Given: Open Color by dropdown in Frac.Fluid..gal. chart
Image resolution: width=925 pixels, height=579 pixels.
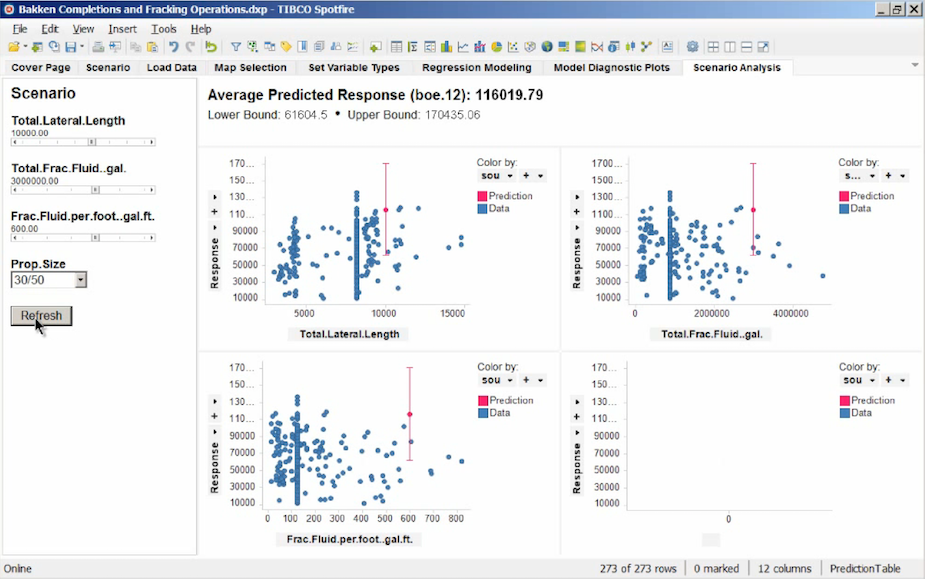Looking at the screenshot, I should click(858, 176).
